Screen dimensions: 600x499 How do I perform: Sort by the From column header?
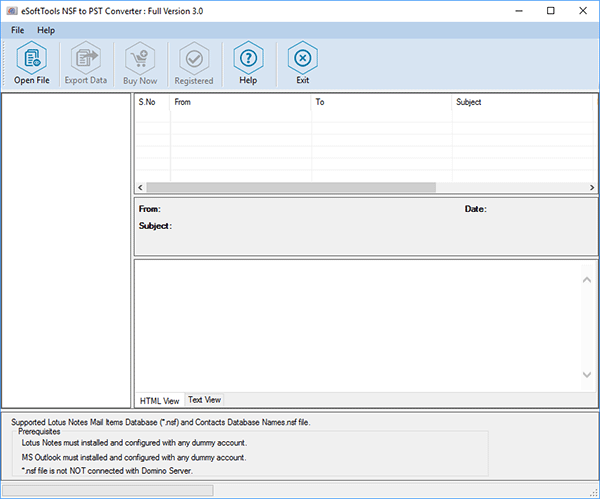tap(240, 102)
